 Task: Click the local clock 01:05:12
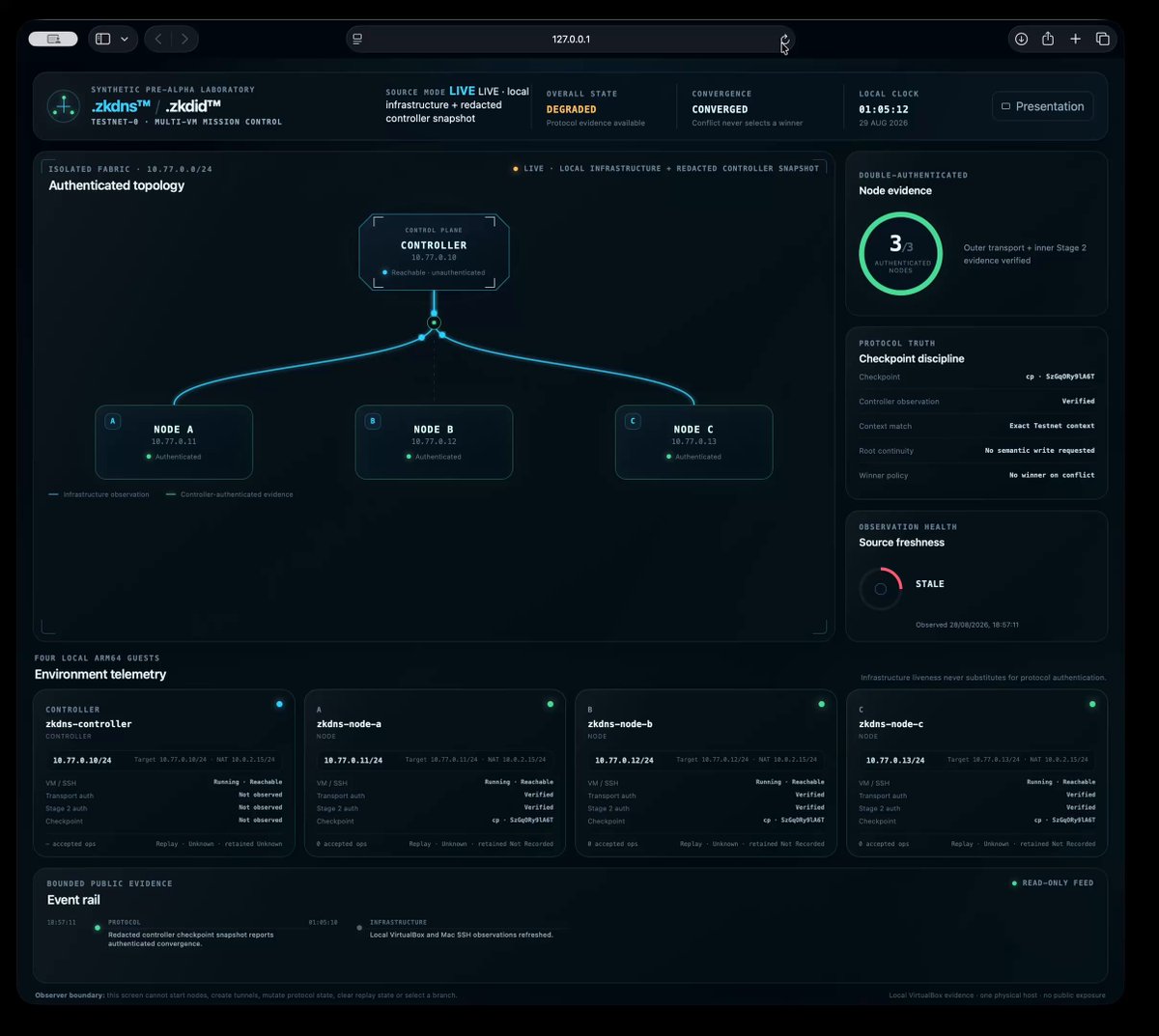point(884,109)
